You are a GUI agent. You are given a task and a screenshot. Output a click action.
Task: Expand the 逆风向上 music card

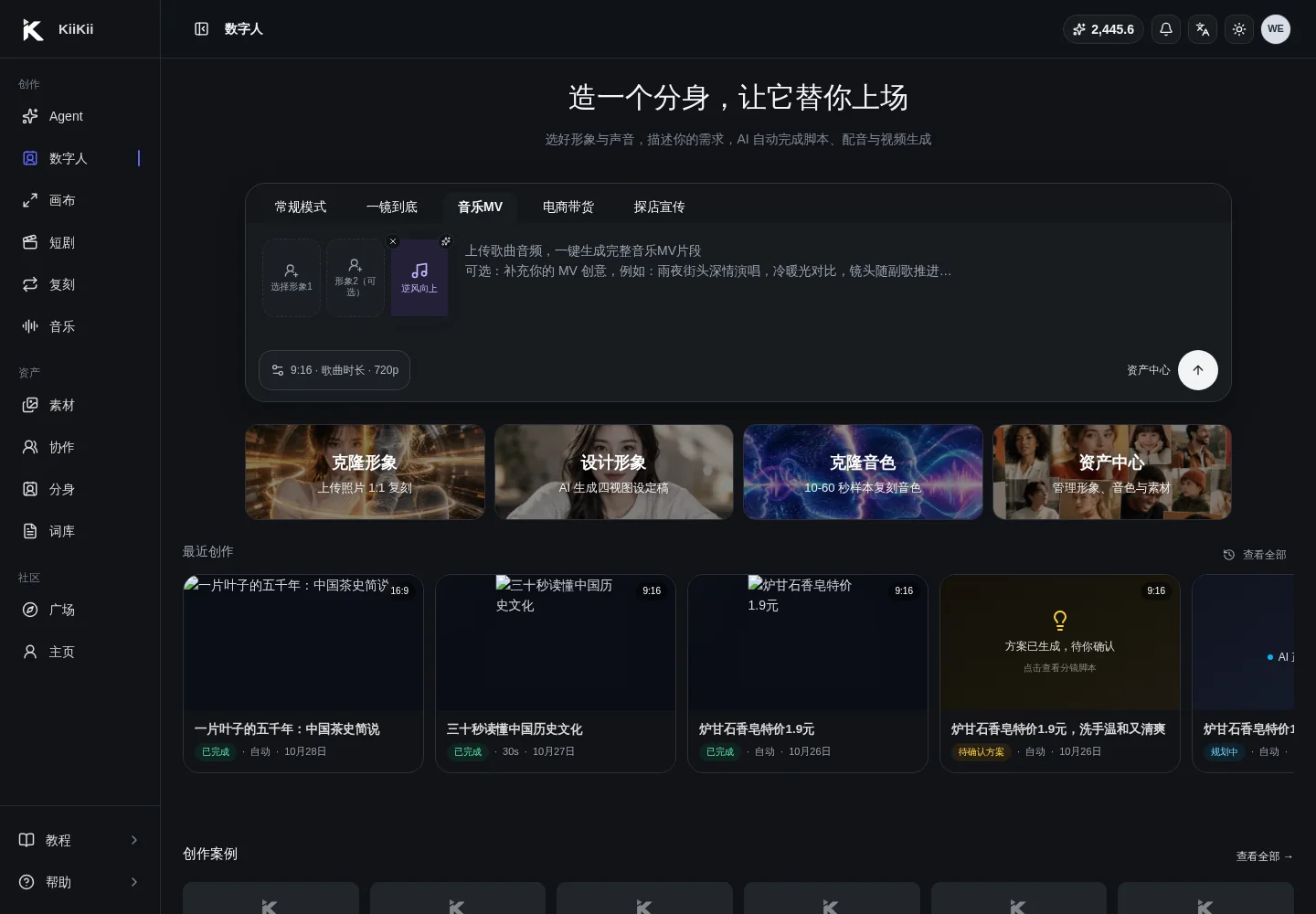[x=446, y=241]
